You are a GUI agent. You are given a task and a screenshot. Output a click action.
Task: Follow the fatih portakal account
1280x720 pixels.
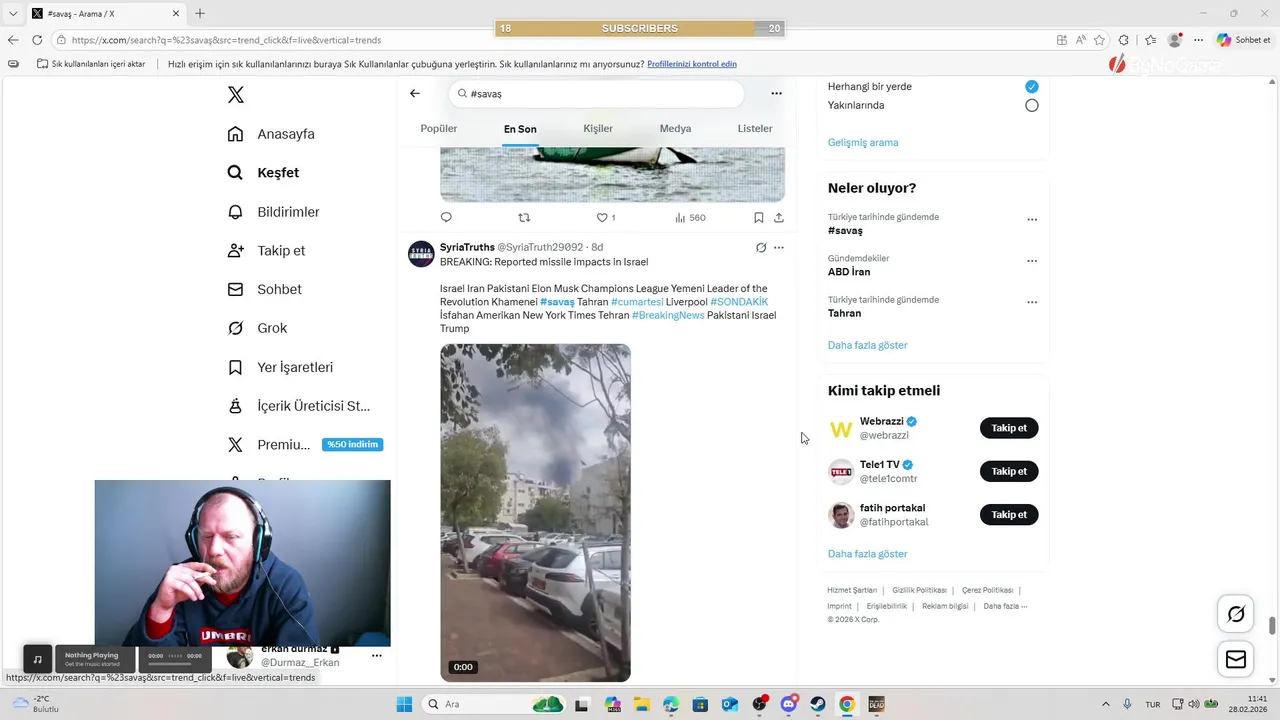pyautogui.click(x=1009, y=515)
